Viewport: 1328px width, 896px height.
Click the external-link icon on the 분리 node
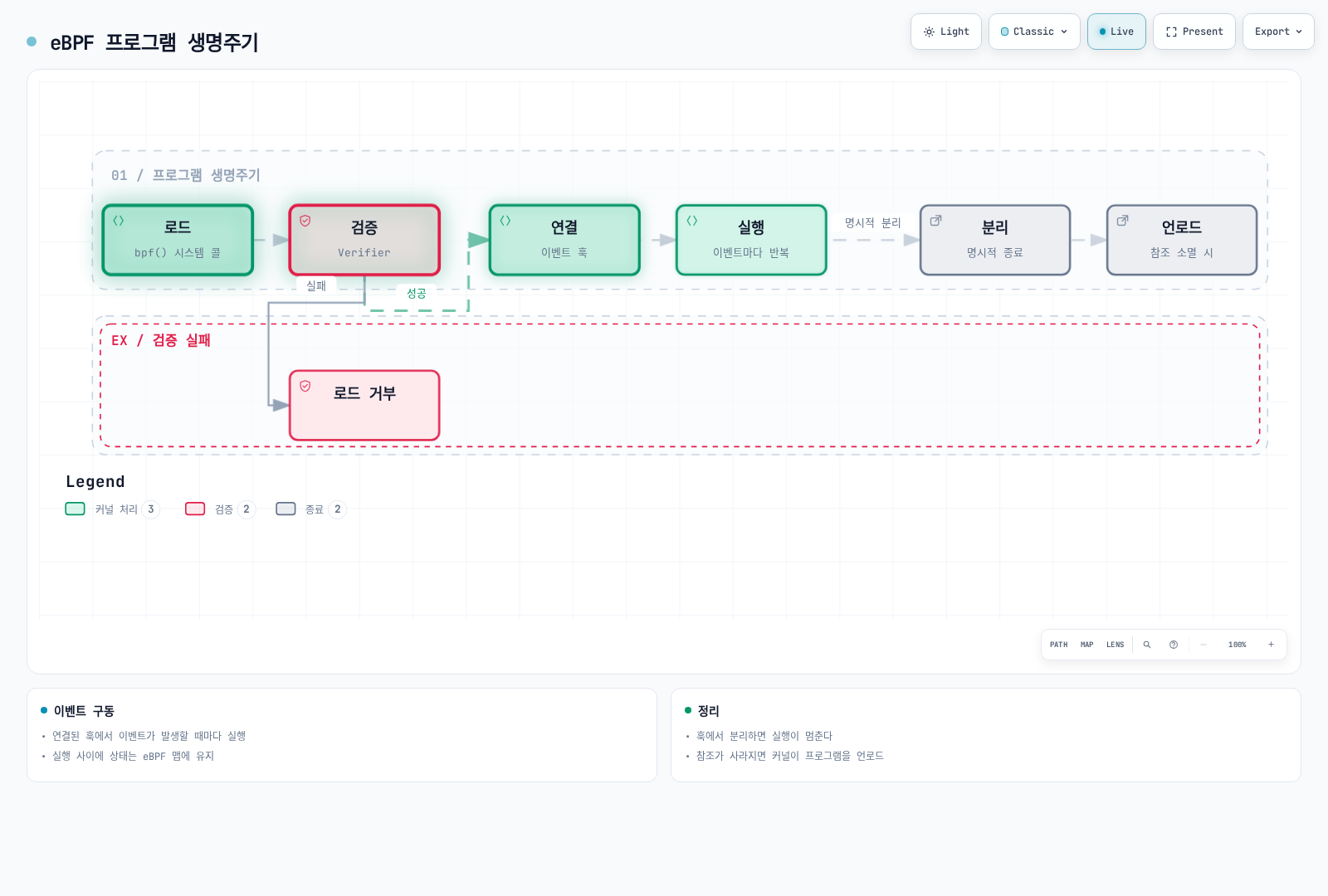(936, 221)
